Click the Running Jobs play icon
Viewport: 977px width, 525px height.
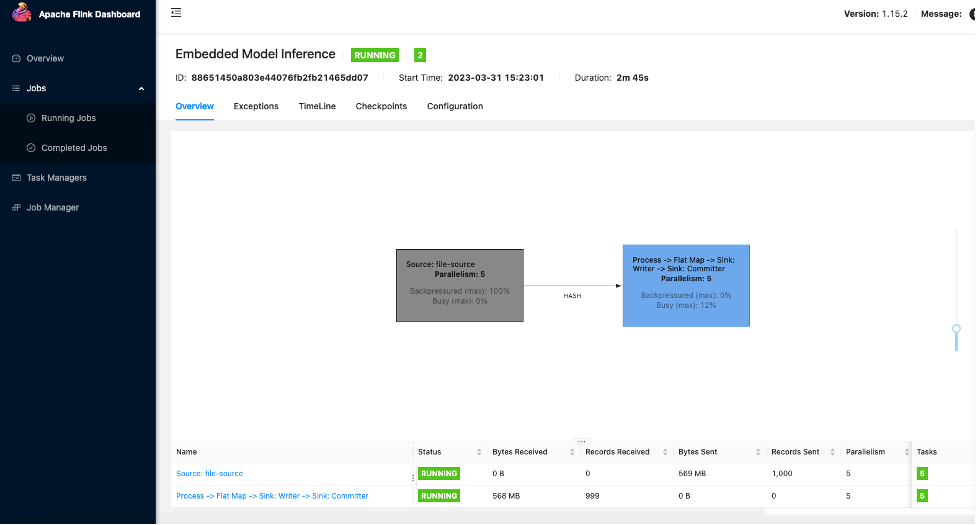point(31,118)
